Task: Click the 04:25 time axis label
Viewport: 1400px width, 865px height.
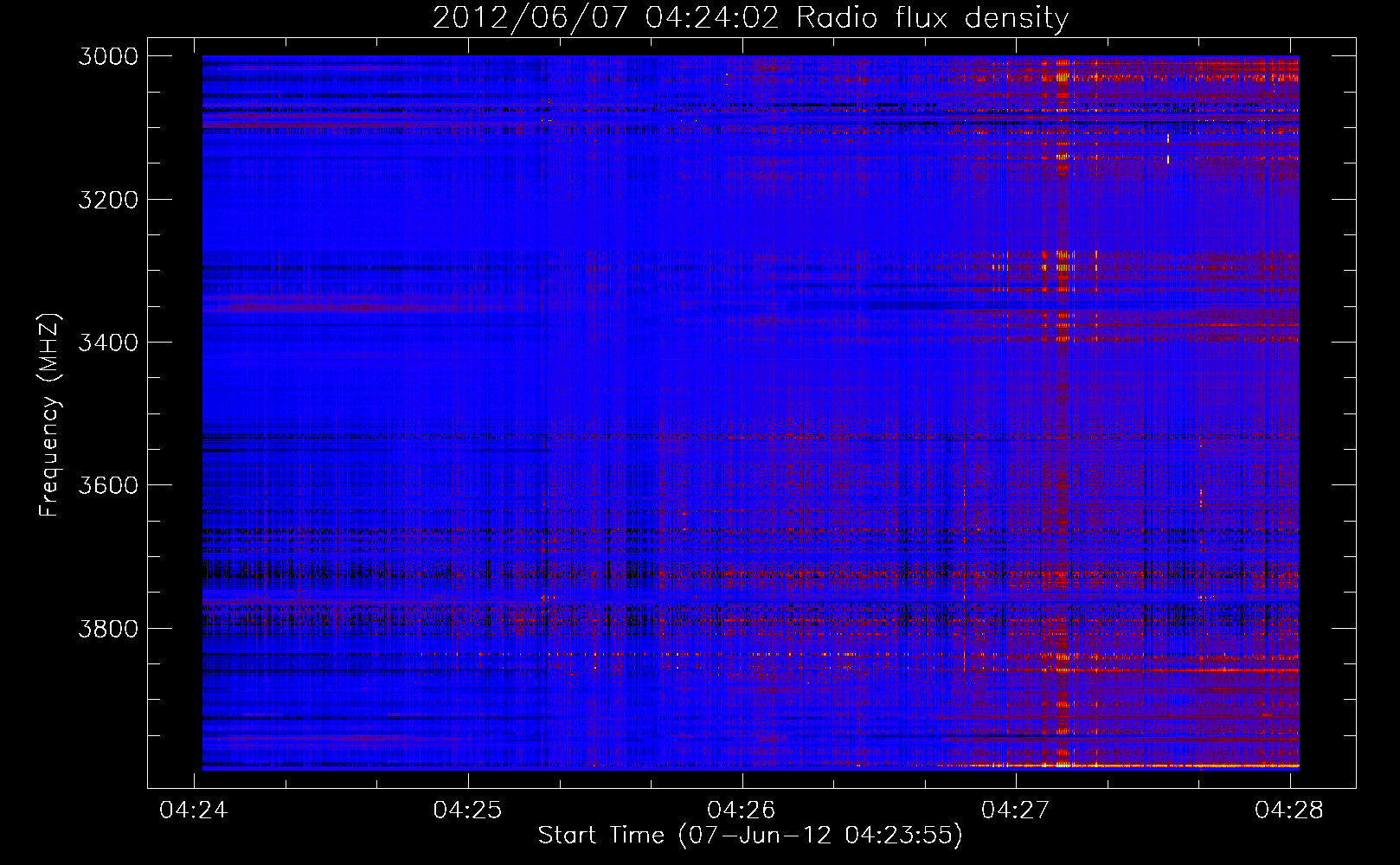Action: pos(467,810)
